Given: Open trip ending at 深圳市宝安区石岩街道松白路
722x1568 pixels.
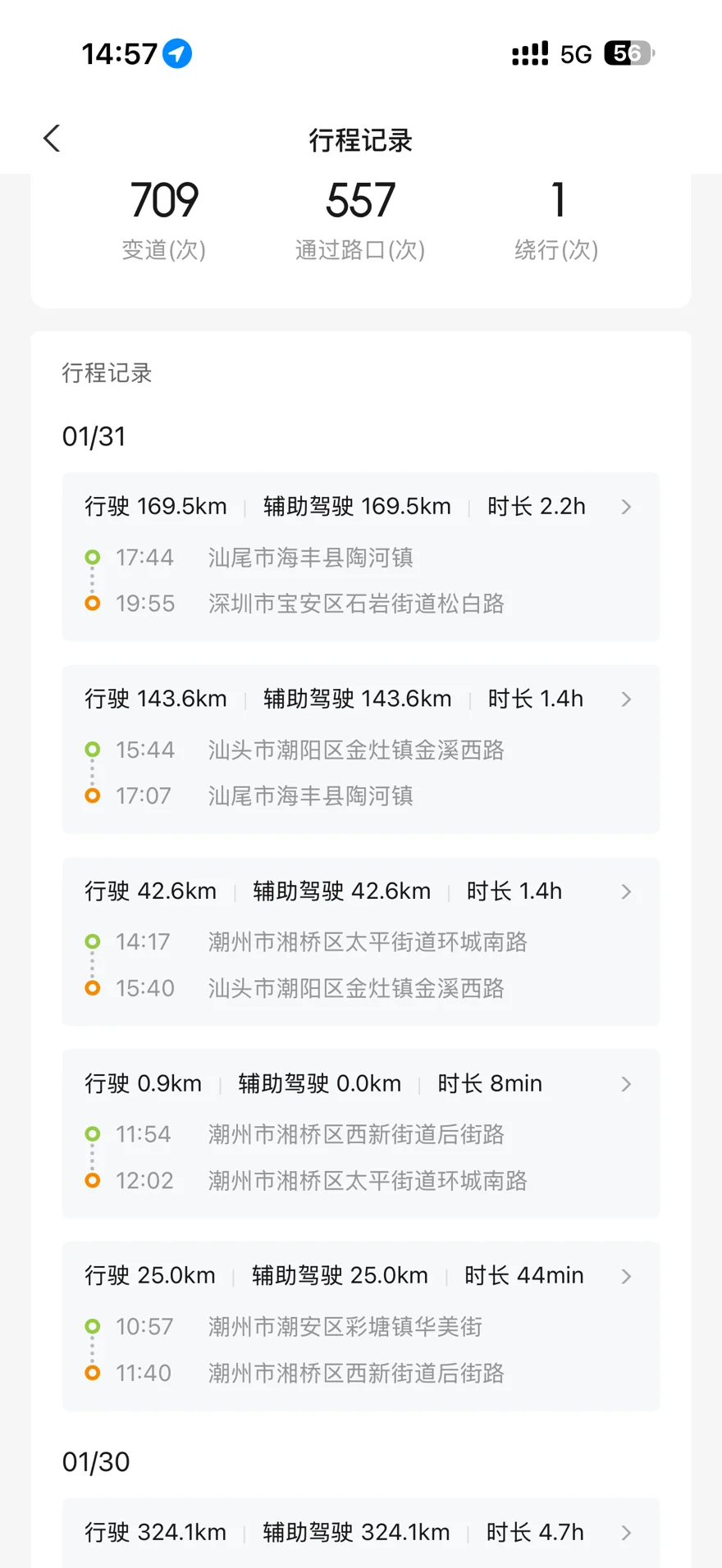Looking at the screenshot, I should point(356,604).
